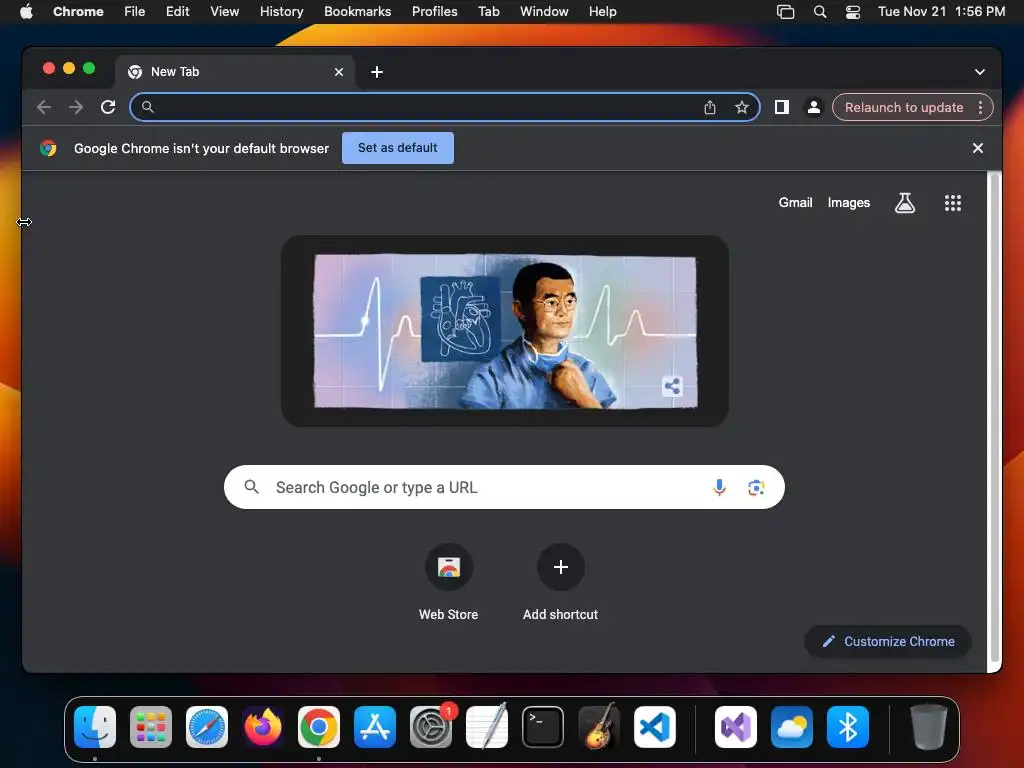
Task: Open the View menu
Action: [225, 11]
